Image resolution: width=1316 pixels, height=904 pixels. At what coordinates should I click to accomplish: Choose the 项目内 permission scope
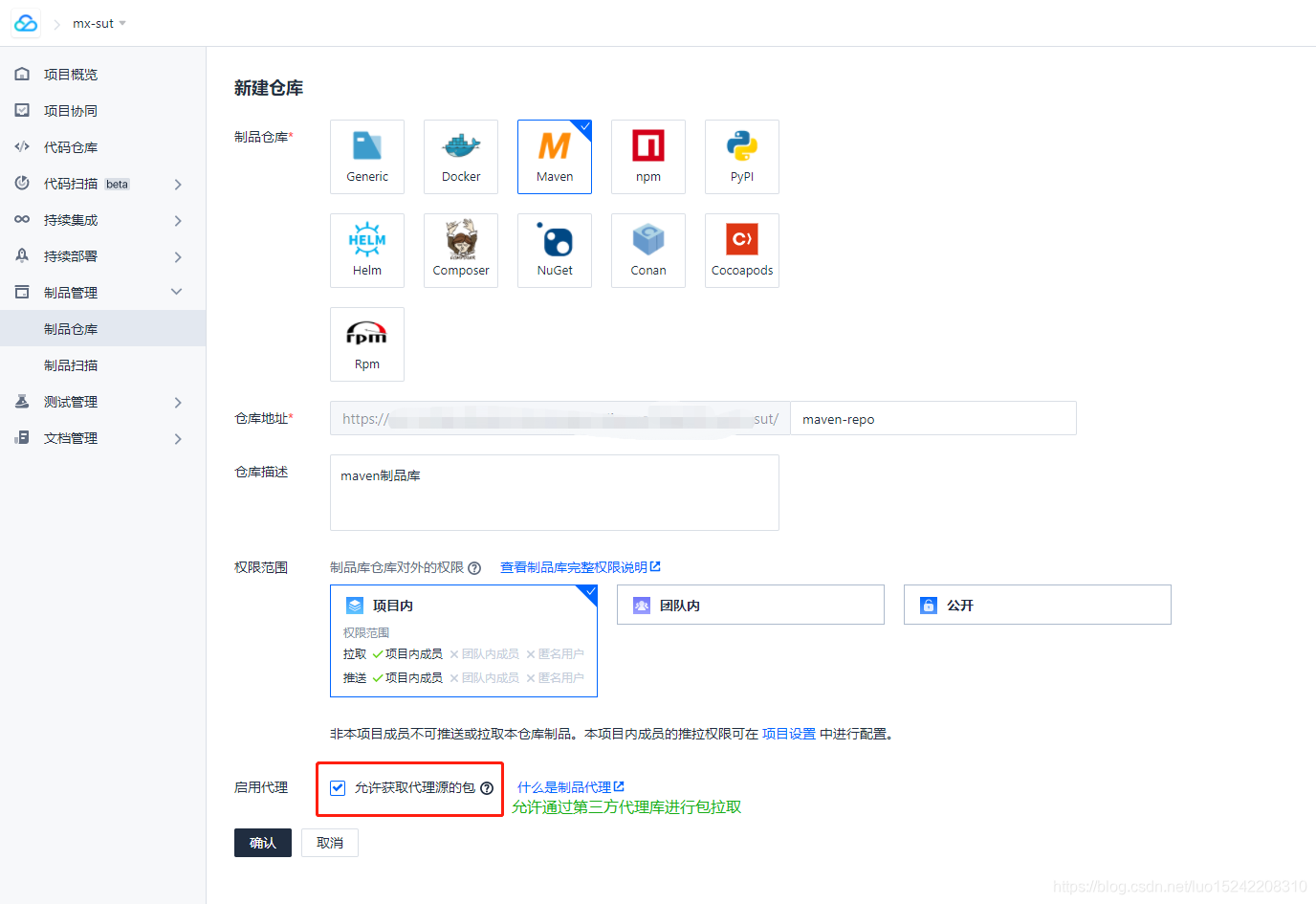[x=464, y=641]
